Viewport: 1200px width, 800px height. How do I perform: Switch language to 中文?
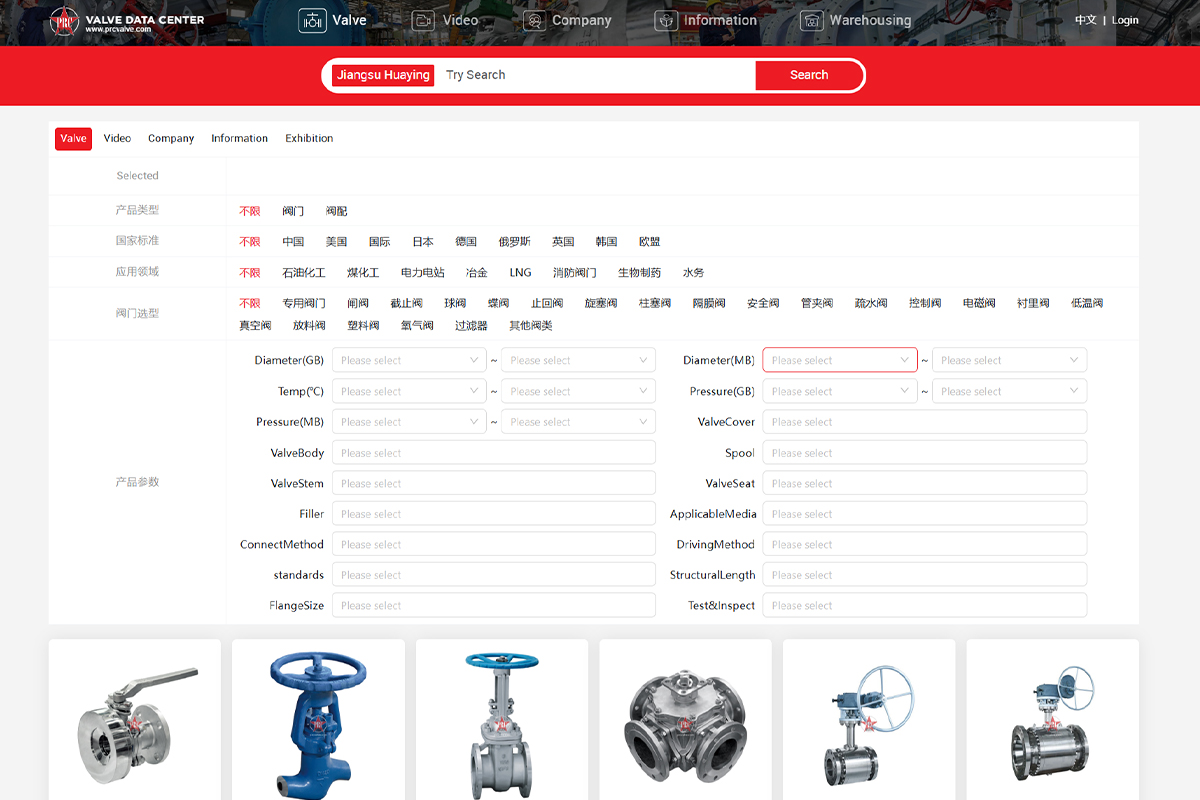(x=1085, y=20)
